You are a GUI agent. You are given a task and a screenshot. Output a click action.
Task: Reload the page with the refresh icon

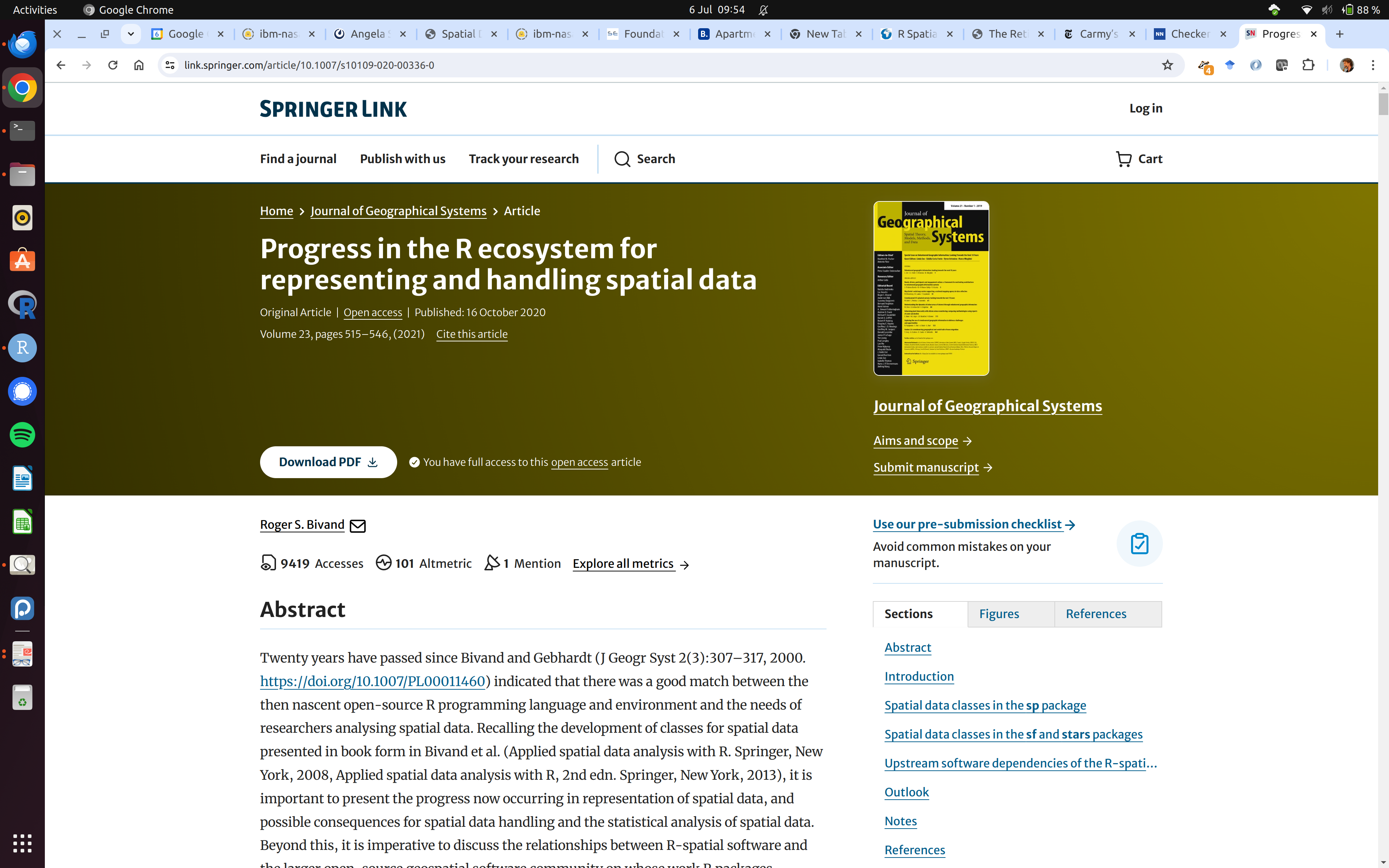[x=112, y=65]
